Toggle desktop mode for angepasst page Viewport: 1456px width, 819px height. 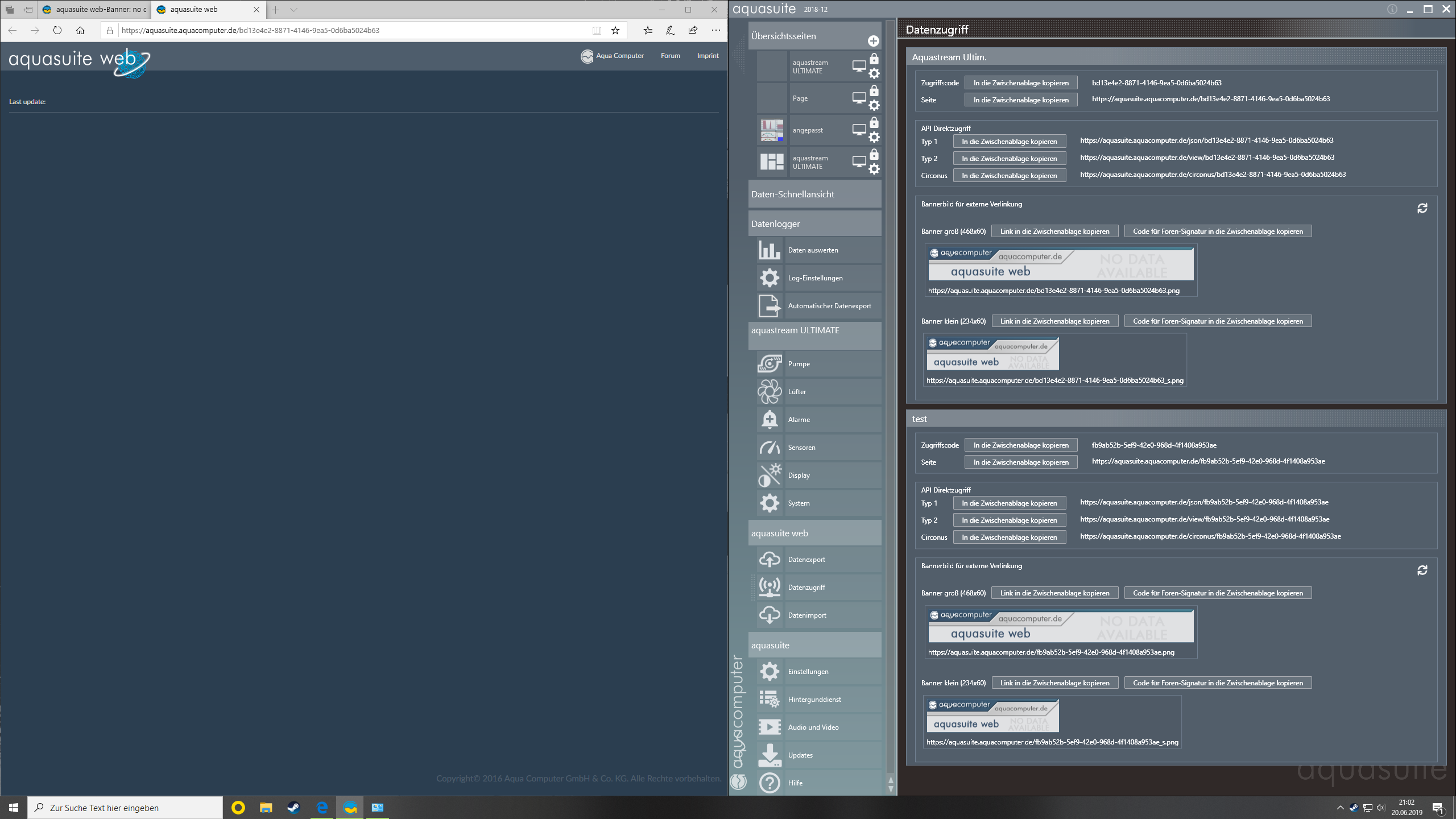[x=859, y=130]
